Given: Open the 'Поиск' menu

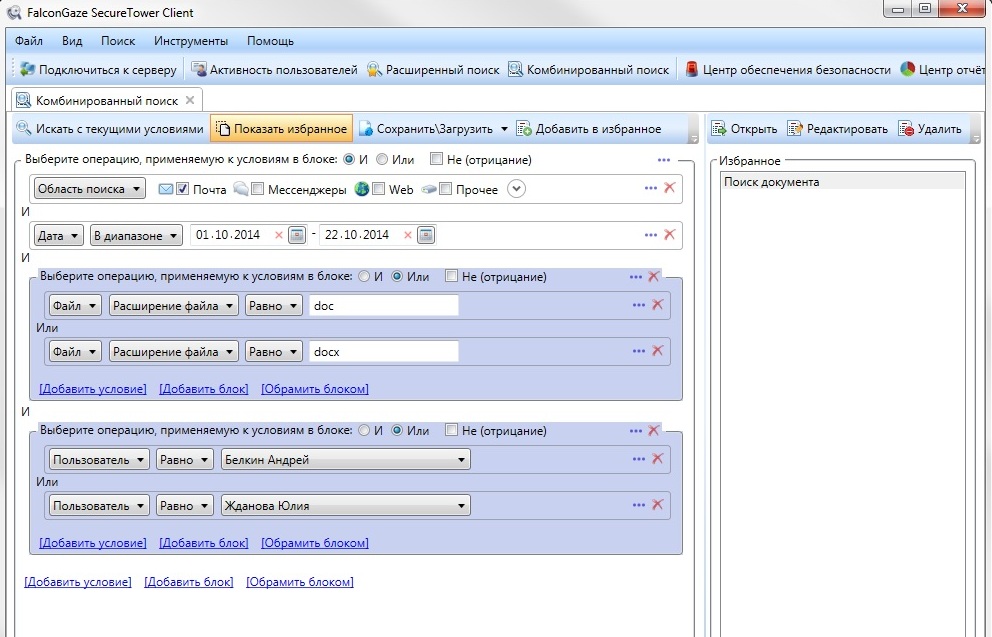Looking at the screenshot, I should (x=118, y=41).
